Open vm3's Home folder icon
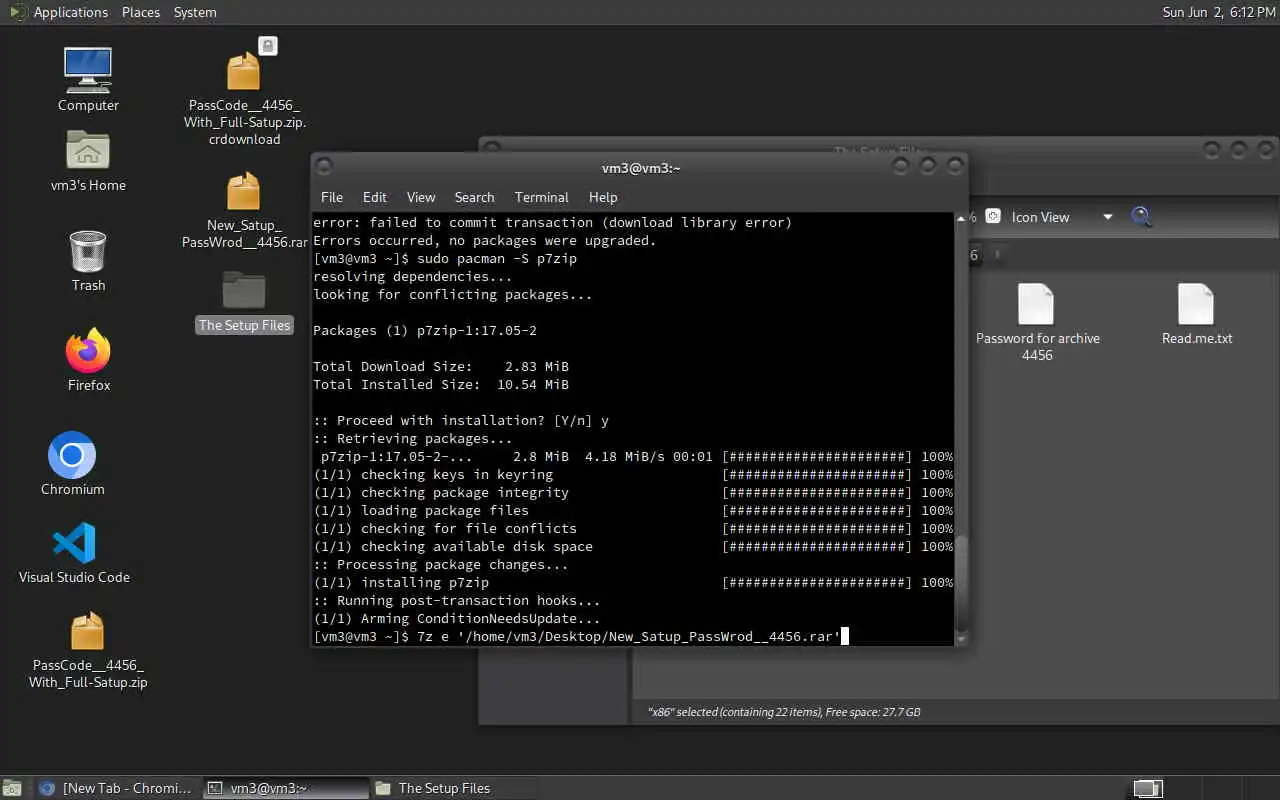Image resolution: width=1280 pixels, height=800 pixels. coord(88,152)
